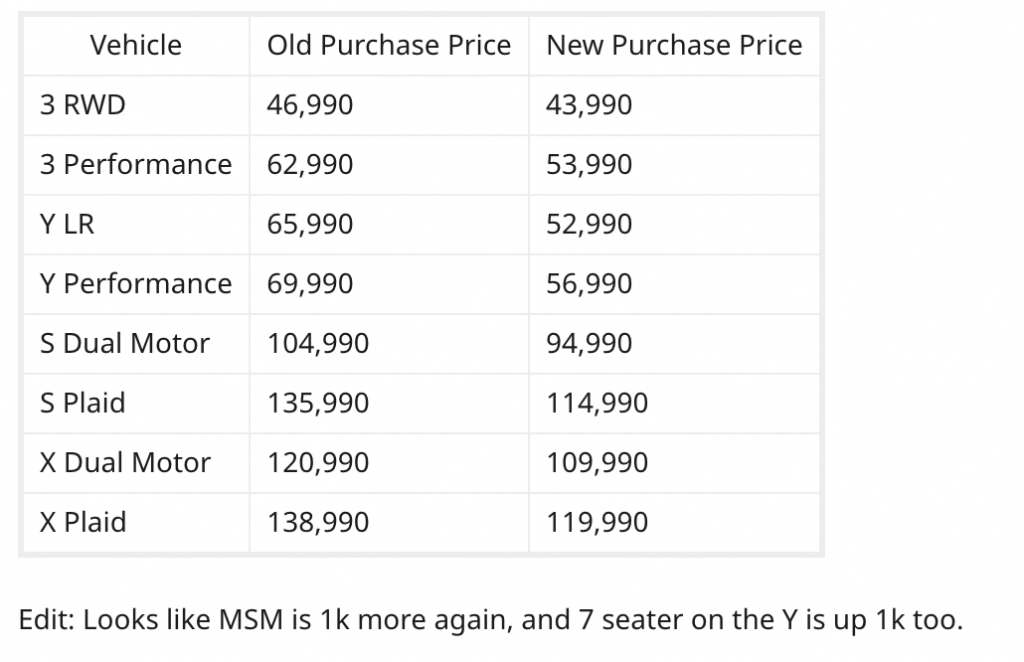Select the 119,990 new price value
The width and height of the screenshot is (1024, 662).
tap(597, 522)
